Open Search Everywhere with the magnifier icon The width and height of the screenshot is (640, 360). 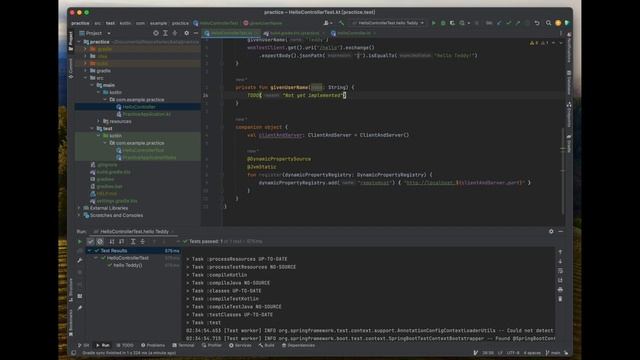coord(549,23)
